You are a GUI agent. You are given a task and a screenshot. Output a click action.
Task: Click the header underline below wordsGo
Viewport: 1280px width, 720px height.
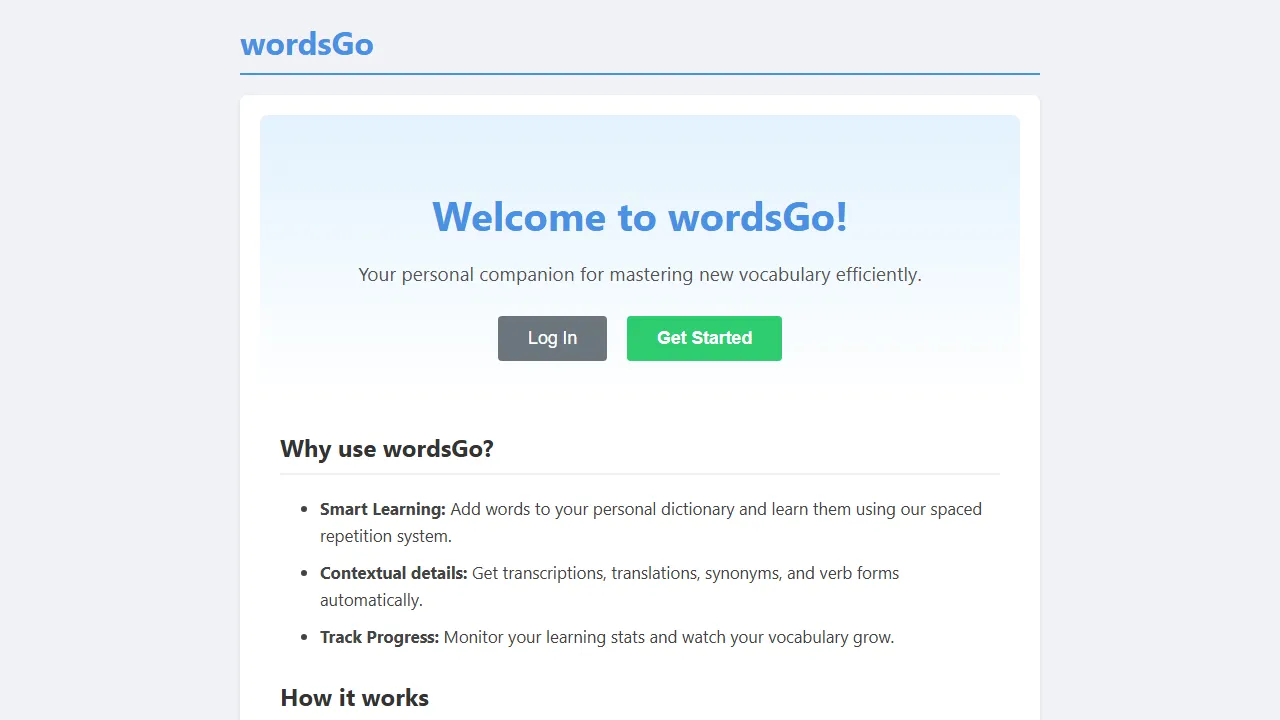pyautogui.click(x=640, y=74)
